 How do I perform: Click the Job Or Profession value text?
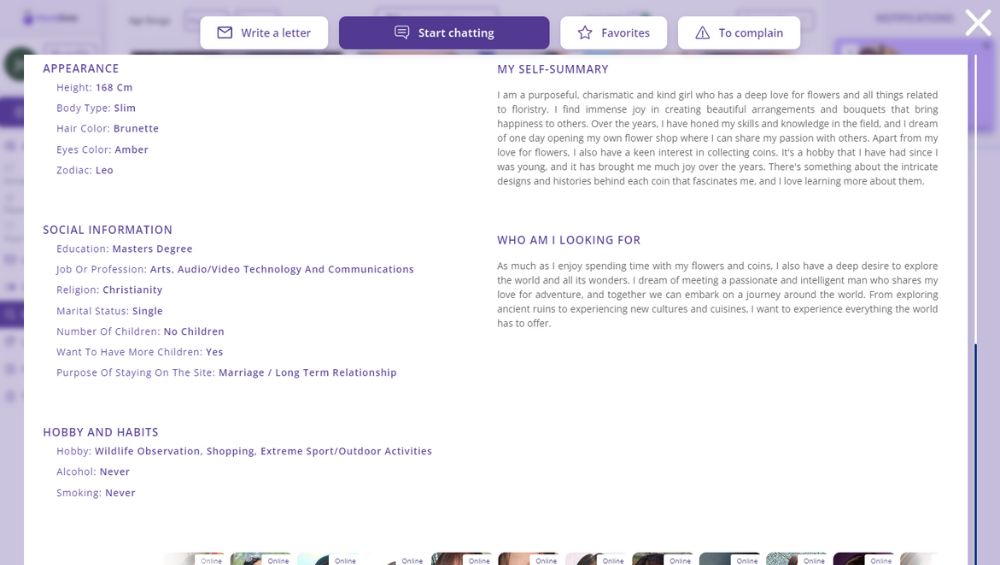tap(282, 269)
